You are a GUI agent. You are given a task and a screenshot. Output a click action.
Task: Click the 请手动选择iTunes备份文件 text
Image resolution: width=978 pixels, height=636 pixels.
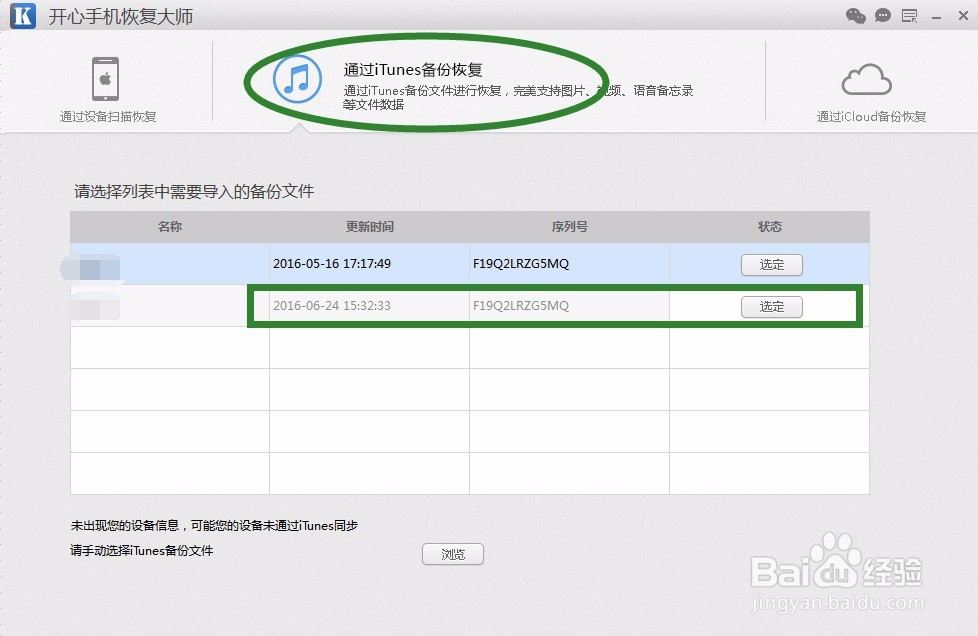(x=142, y=551)
